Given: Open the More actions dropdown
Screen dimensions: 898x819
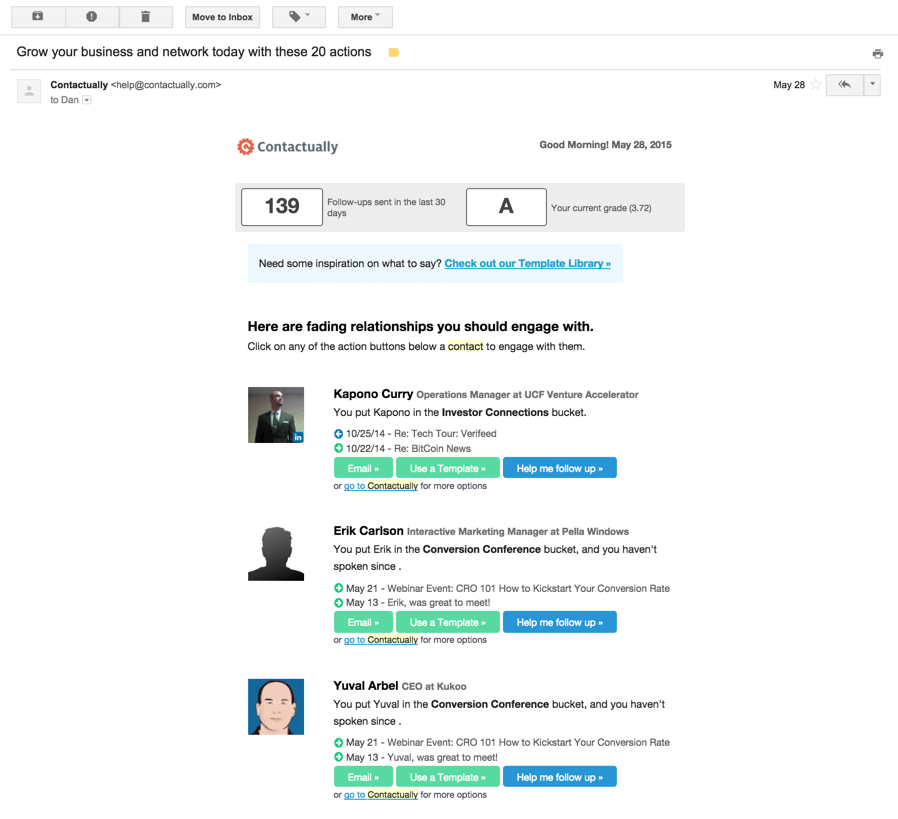Looking at the screenshot, I should [365, 17].
